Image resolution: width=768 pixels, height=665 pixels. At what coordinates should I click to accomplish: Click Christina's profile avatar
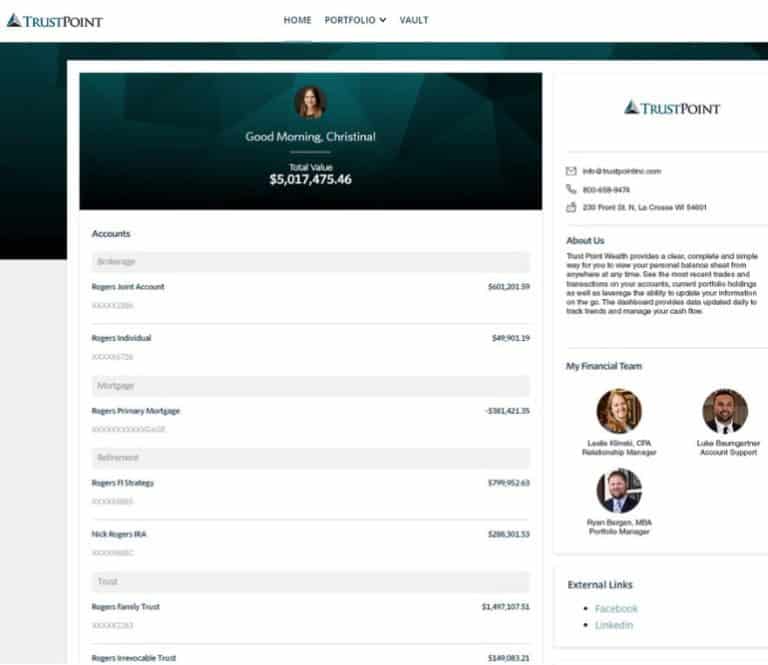click(x=311, y=102)
